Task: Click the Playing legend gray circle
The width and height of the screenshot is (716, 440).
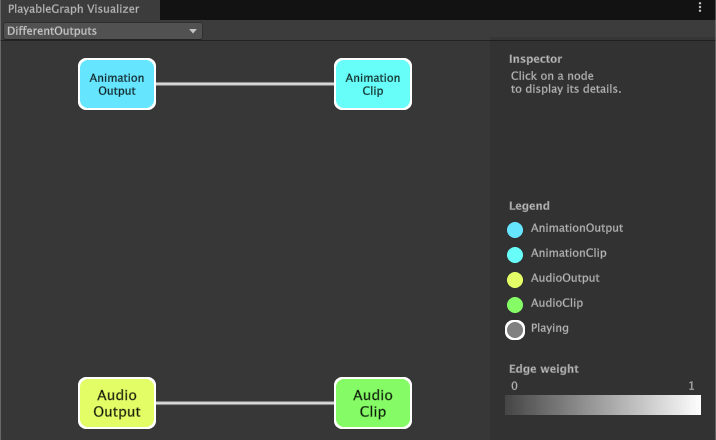Action: click(x=515, y=329)
